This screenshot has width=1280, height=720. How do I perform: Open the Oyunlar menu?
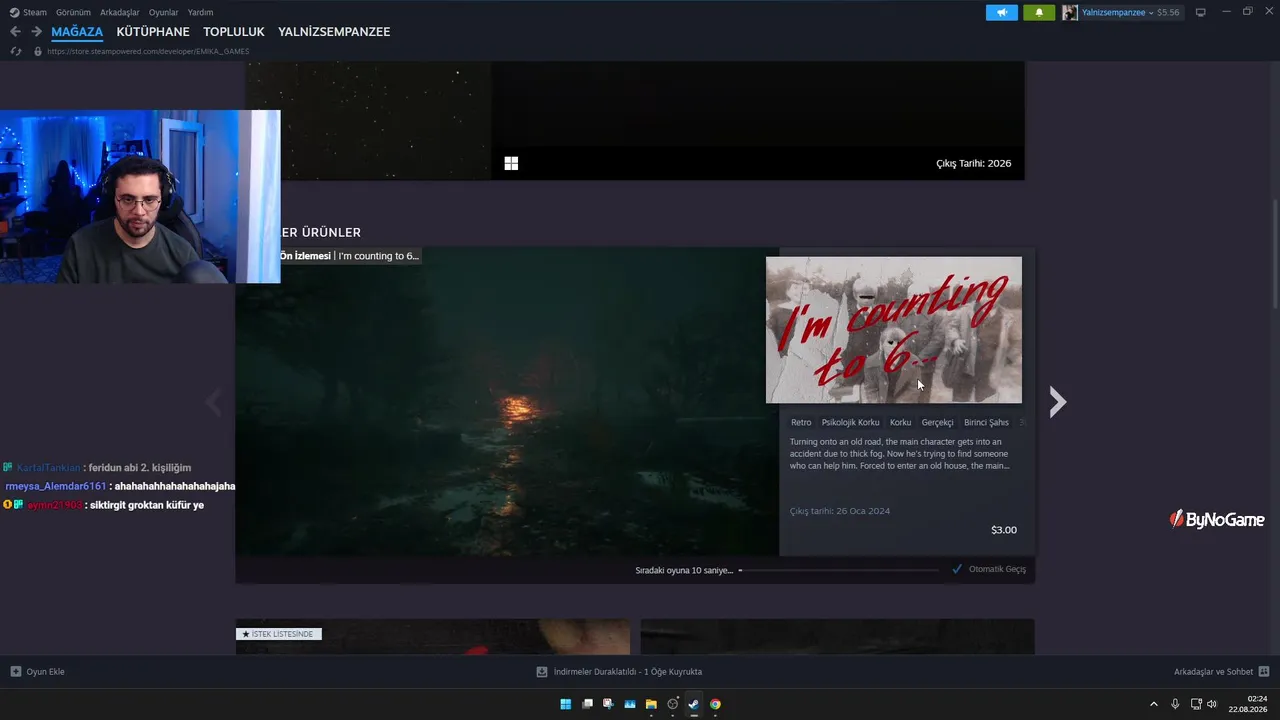pyautogui.click(x=164, y=13)
